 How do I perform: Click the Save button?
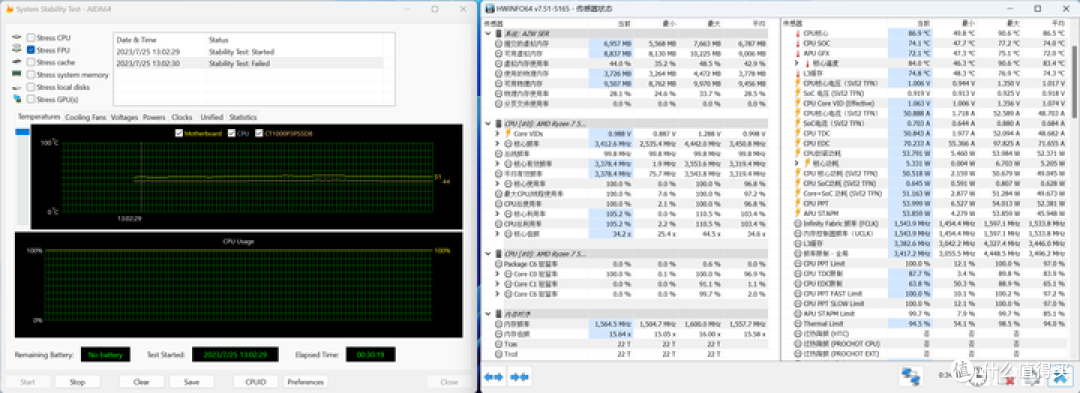[191, 381]
